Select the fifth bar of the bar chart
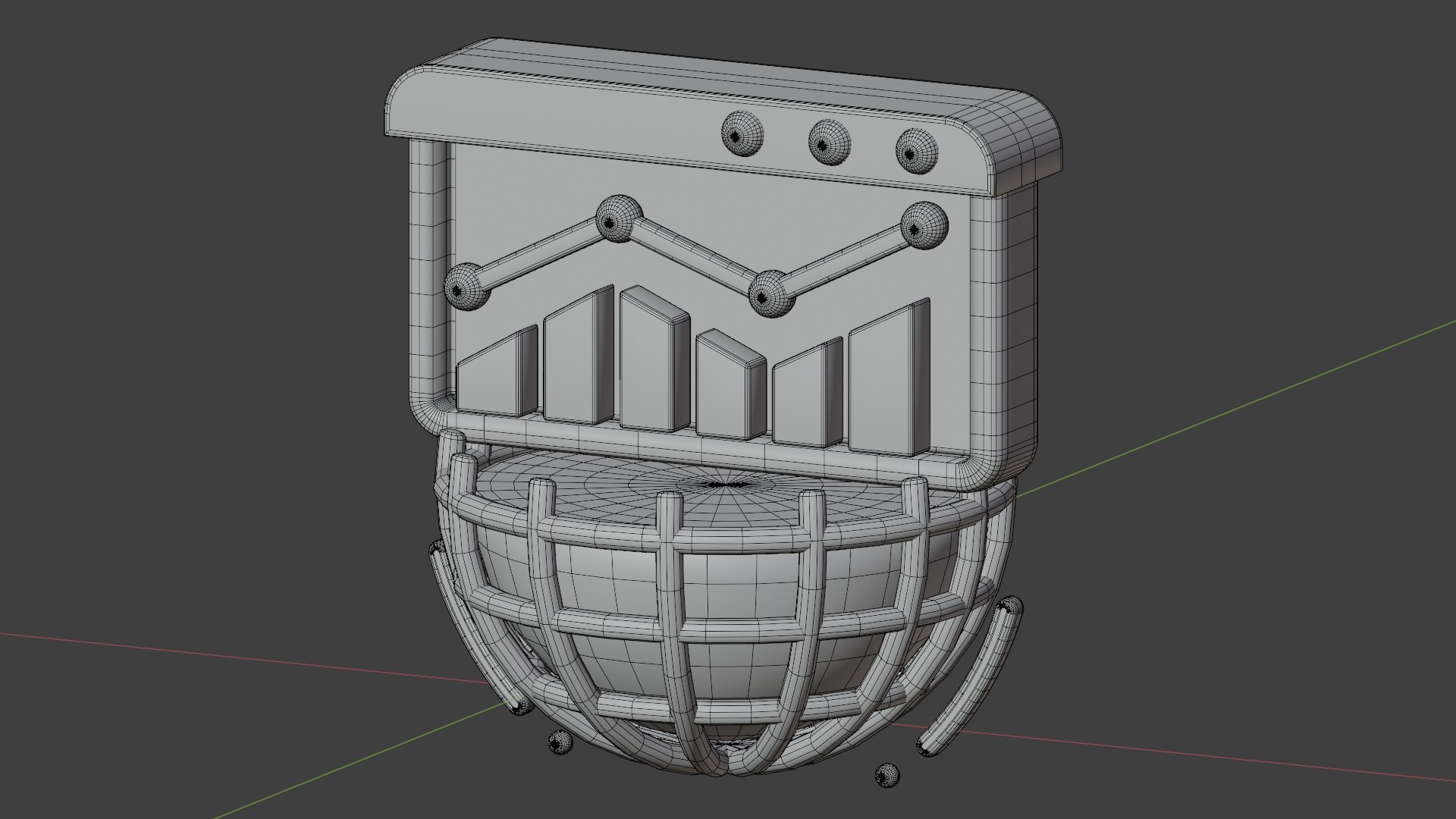The height and width of the screenshot is (819, 1456). [x=808, y=393]
